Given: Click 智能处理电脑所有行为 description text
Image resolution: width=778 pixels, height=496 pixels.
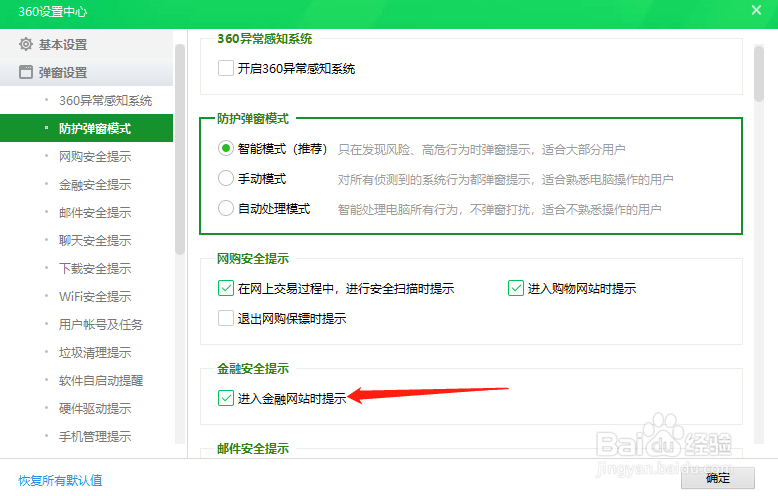Looking at the screenshot, I should 398,209.
